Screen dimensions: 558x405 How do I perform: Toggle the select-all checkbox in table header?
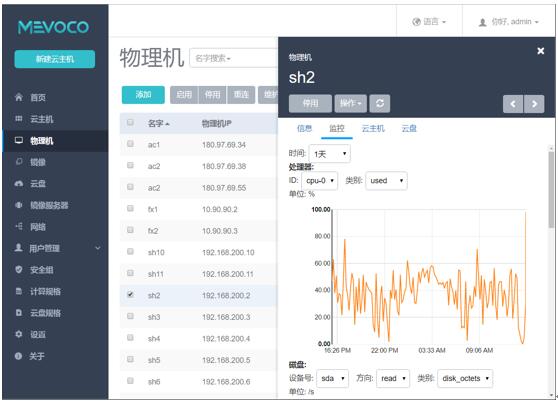point(130,122)
